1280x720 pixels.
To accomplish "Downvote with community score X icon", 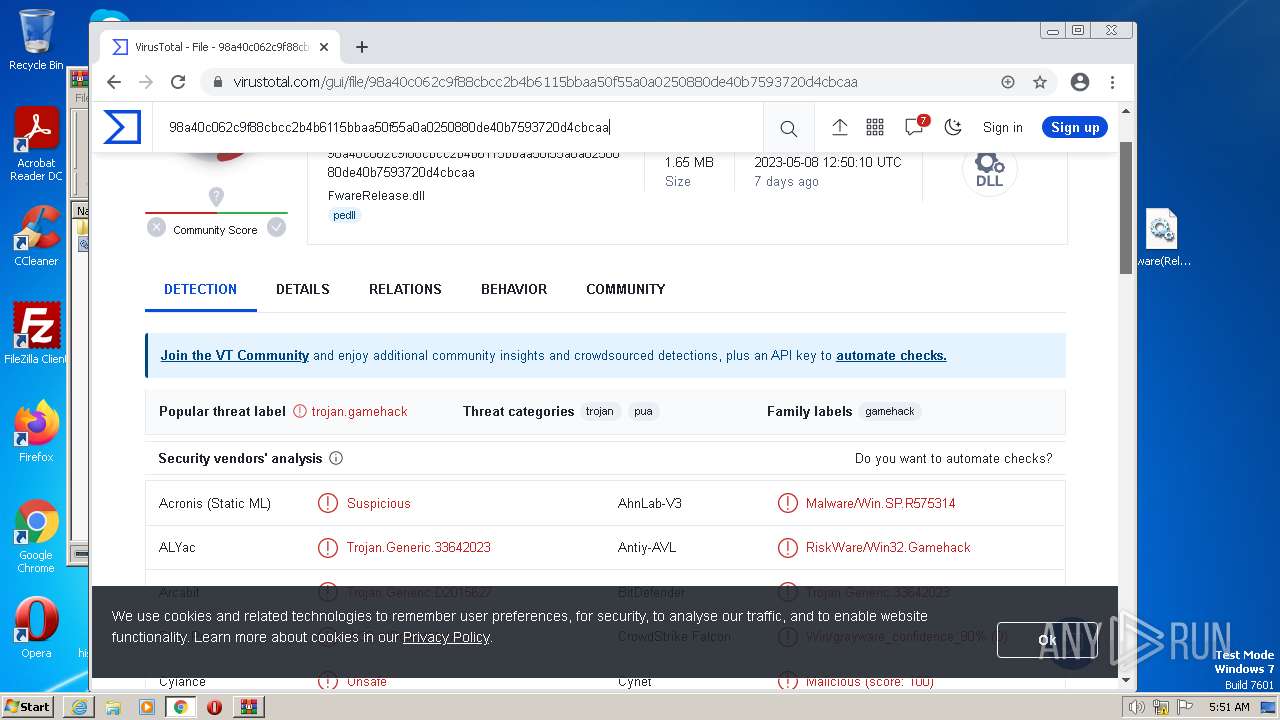I will coord(156,227).
